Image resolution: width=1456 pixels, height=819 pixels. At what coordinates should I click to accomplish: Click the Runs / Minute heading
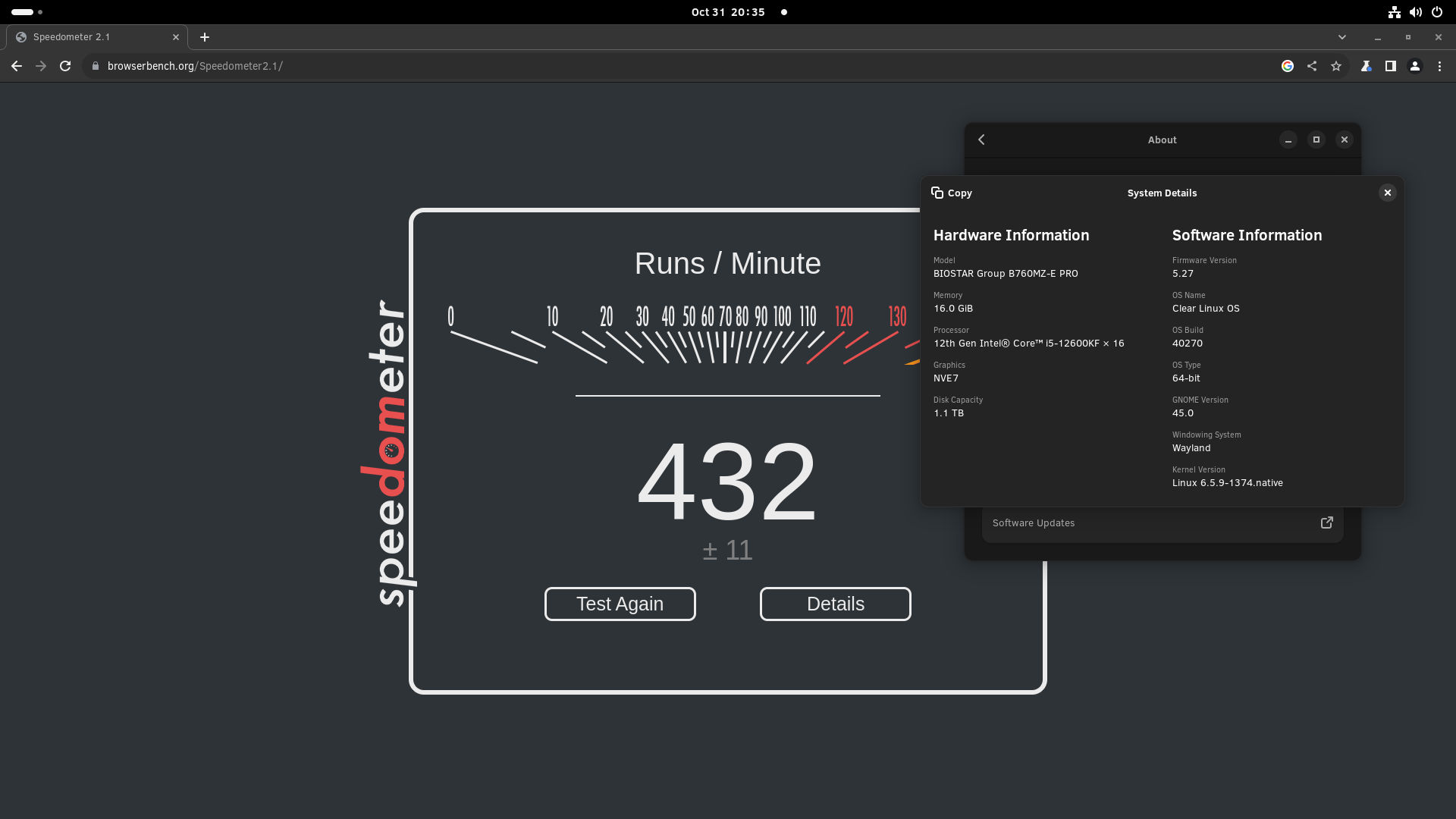click(728, 263)
